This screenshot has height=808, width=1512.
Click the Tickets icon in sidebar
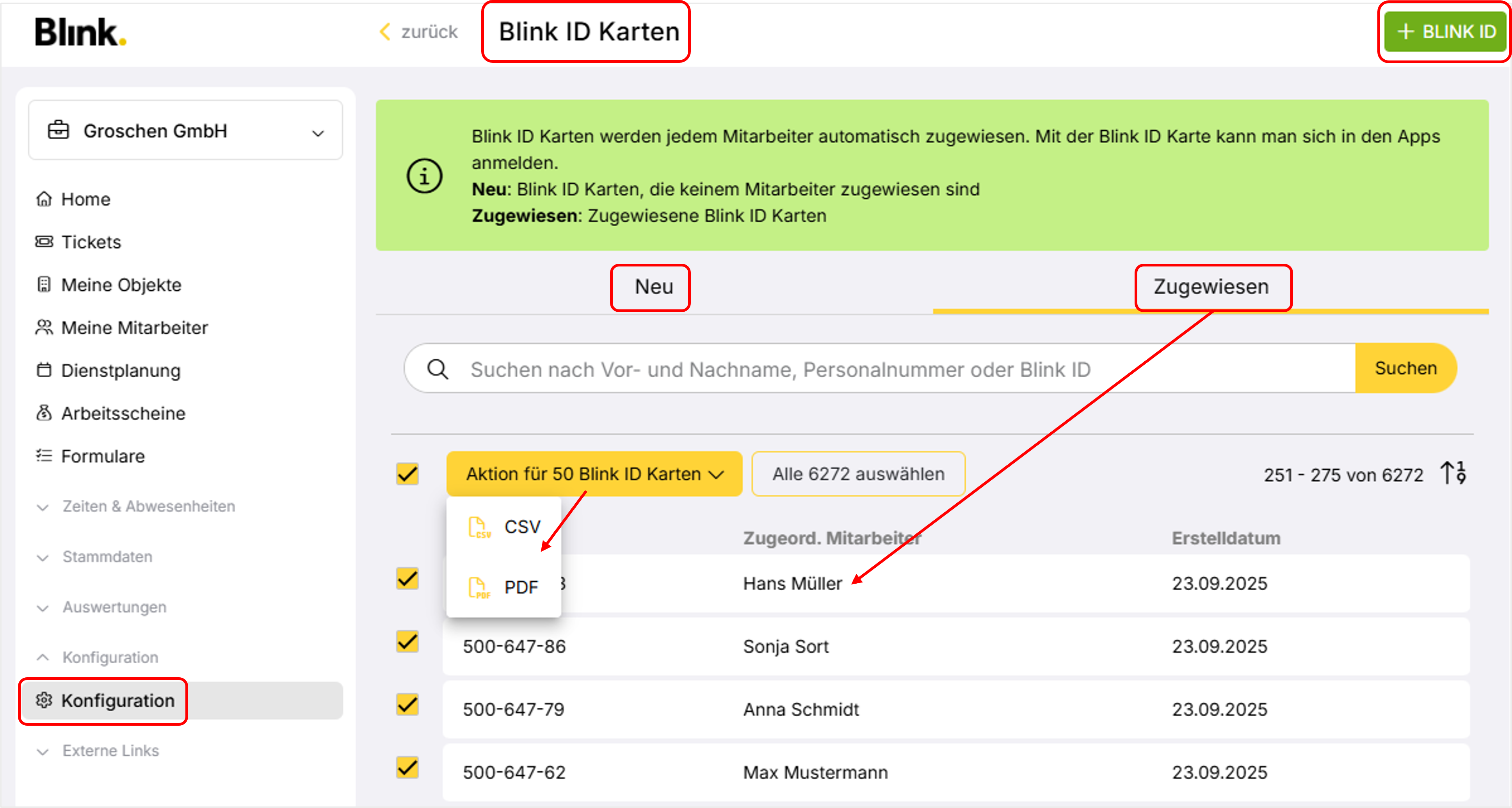coord(44,242)
